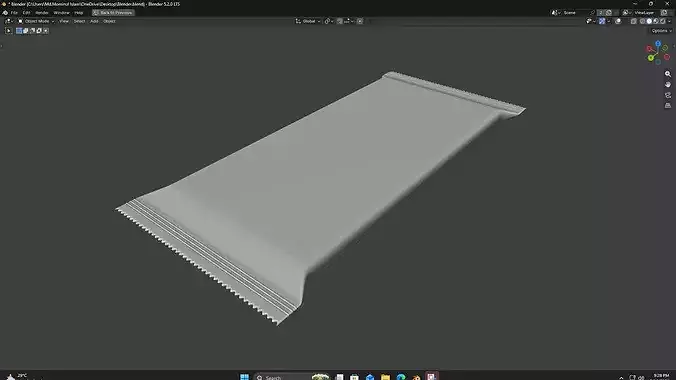Screen dimensions: 676x380
Task: Choose the Intersect selection mode icon
Action: (46, 31)
